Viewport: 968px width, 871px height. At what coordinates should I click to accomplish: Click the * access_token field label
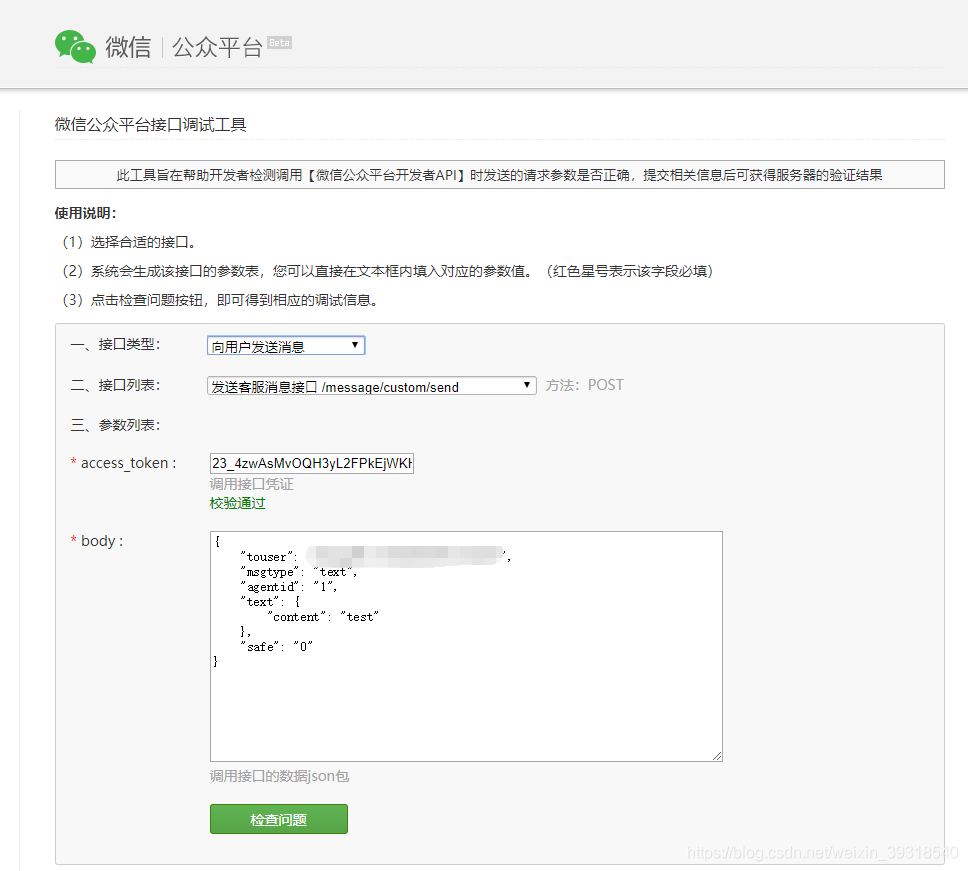(x=123, y=463)
